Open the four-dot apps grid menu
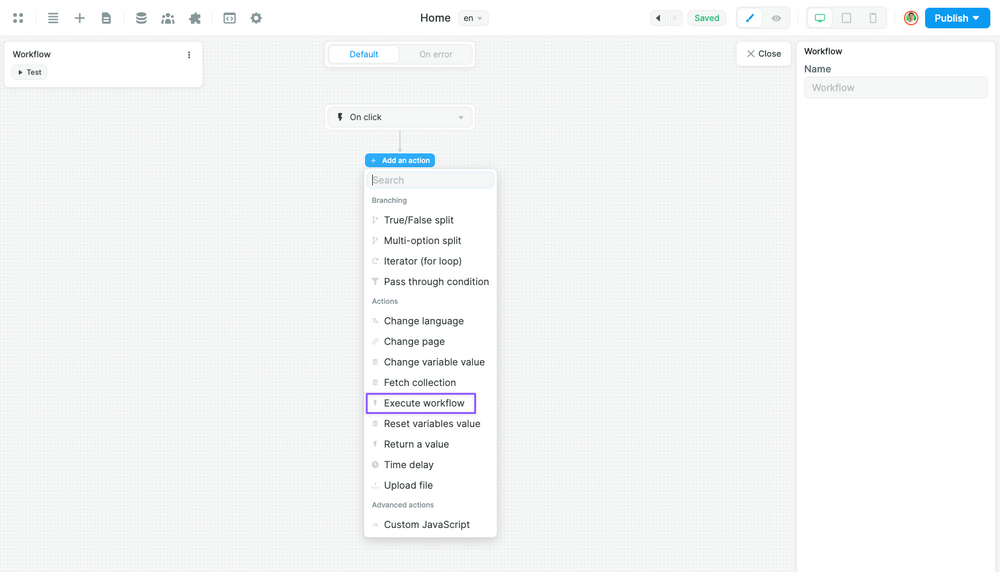 [x=18, y=18]
